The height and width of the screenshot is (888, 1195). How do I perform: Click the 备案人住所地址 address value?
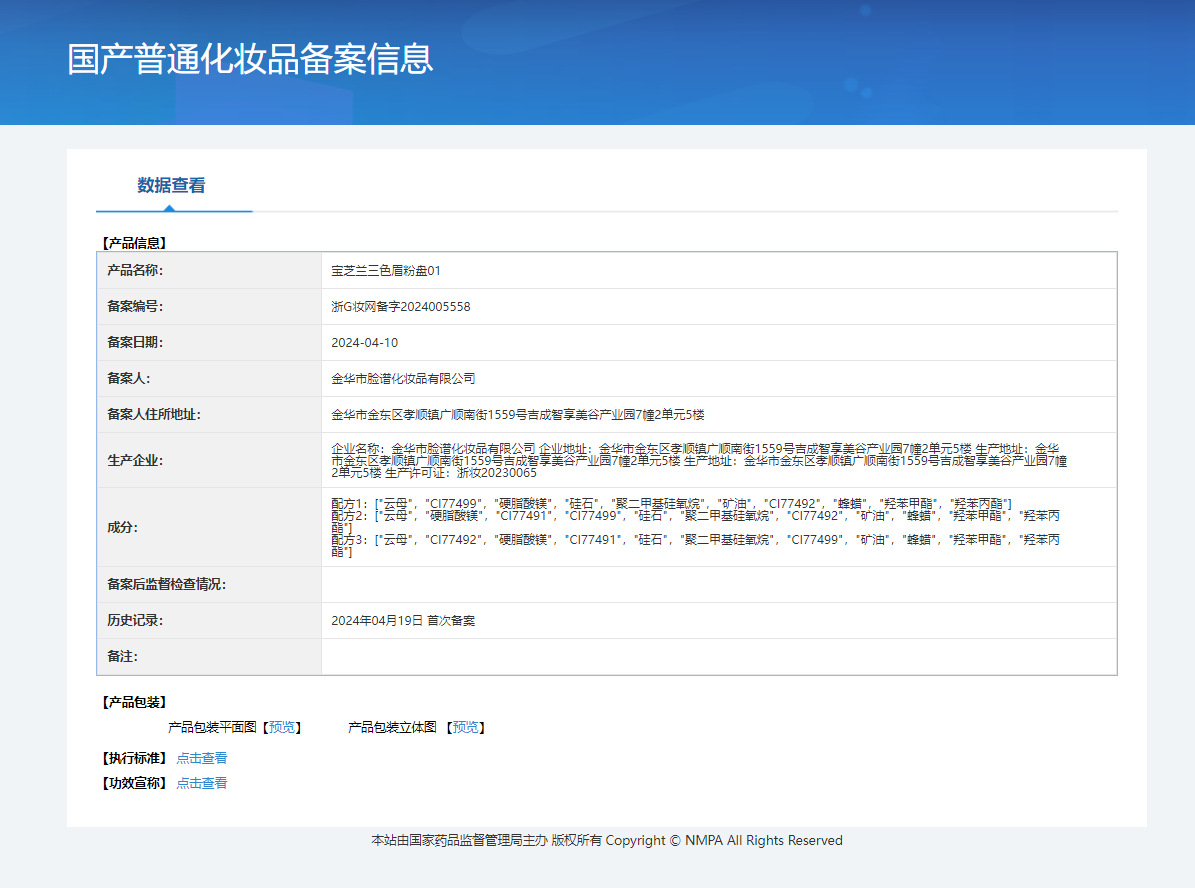[x=517, y=415]
